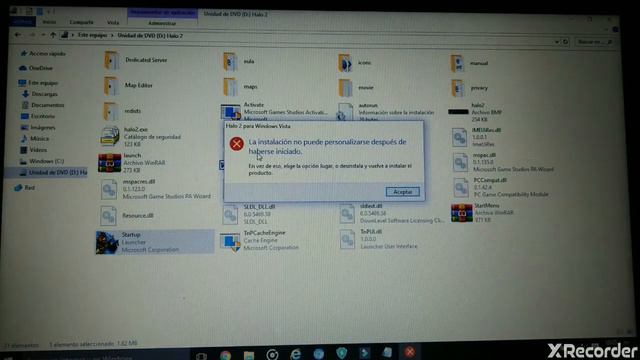Open the Vista ribbon tab
The width and height of the screenshot is (640, 360).
[x=113, y=22]
